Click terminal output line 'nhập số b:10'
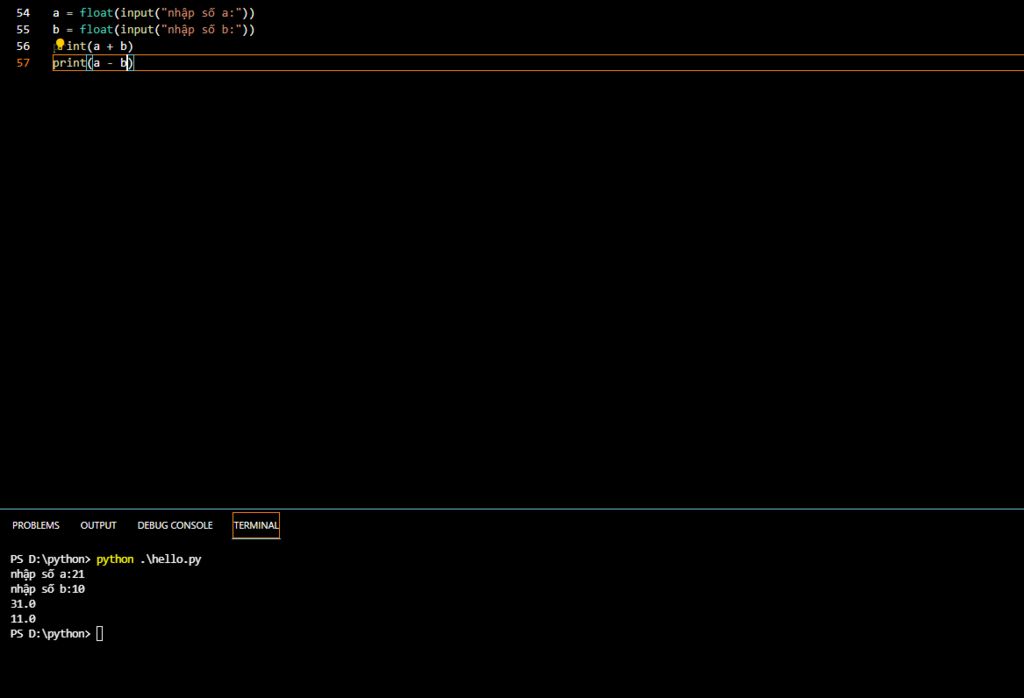This screenshot has height=698, width=1024. click(47, 589)
